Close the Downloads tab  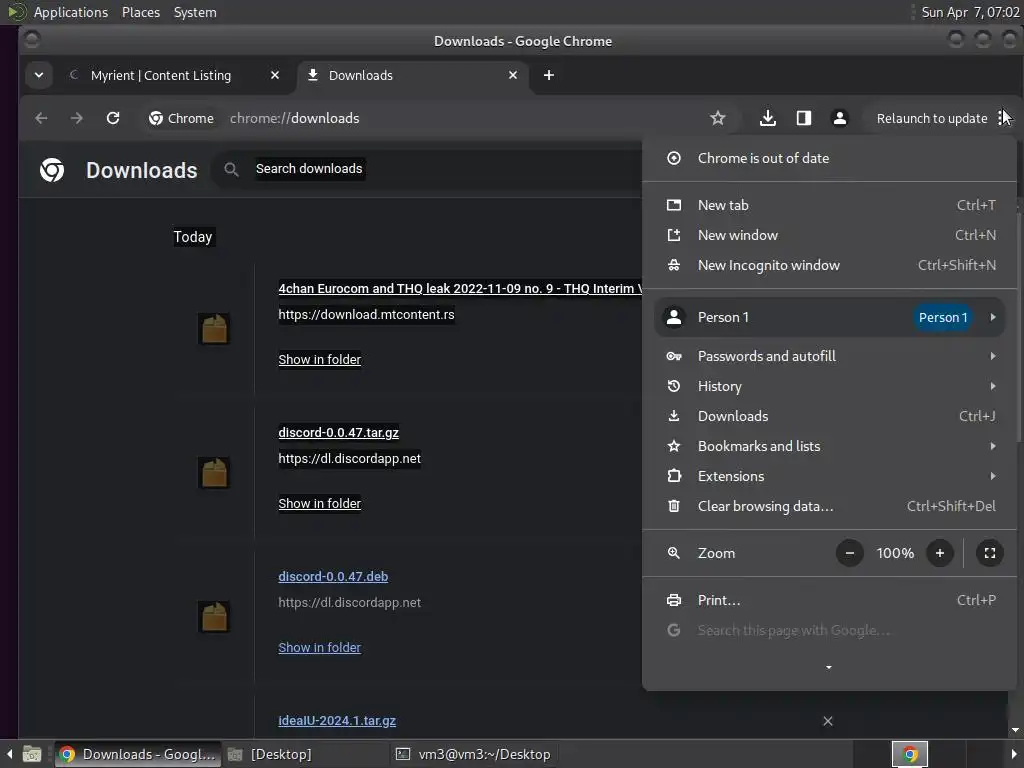click(513, 75)
